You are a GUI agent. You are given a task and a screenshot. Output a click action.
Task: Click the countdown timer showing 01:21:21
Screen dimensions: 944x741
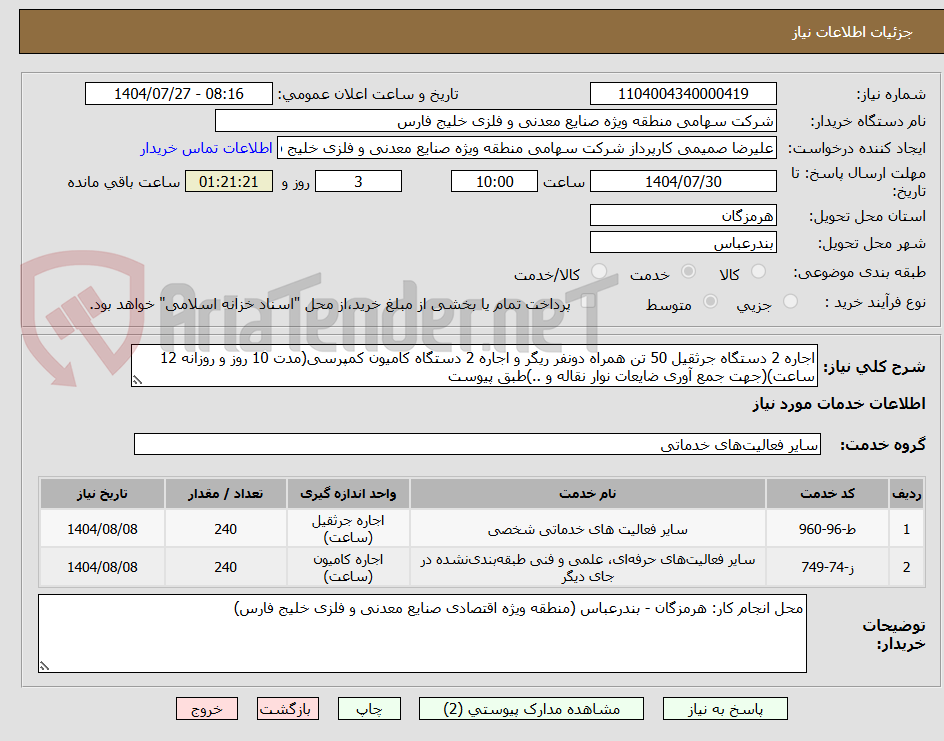tap(228, 181)
